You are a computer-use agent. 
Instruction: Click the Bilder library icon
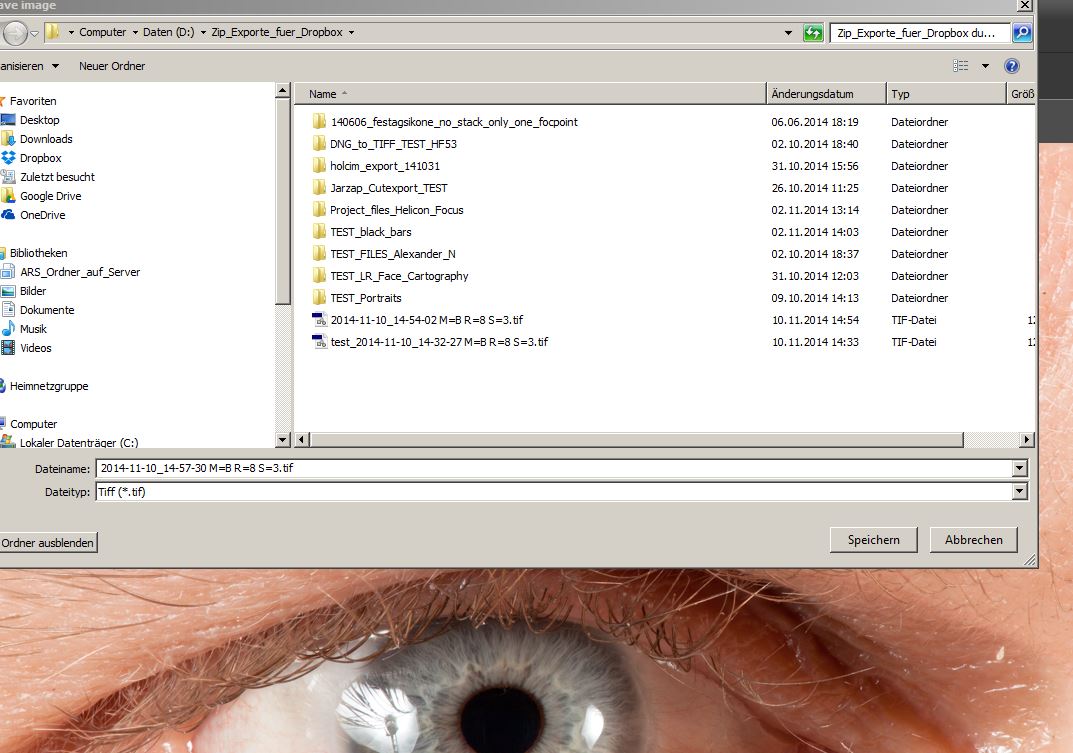(x=8, y=291)
